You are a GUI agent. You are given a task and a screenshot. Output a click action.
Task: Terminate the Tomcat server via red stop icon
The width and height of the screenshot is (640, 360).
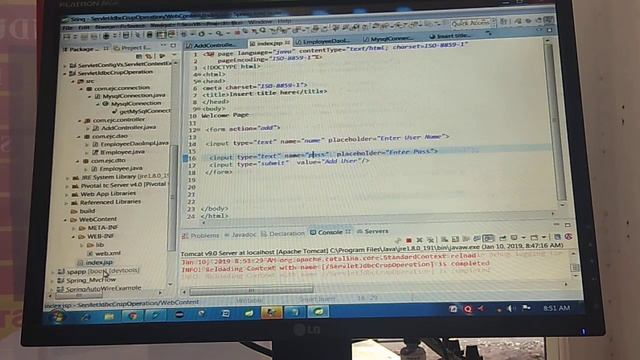pyautogui.click(x=409, y=240)
